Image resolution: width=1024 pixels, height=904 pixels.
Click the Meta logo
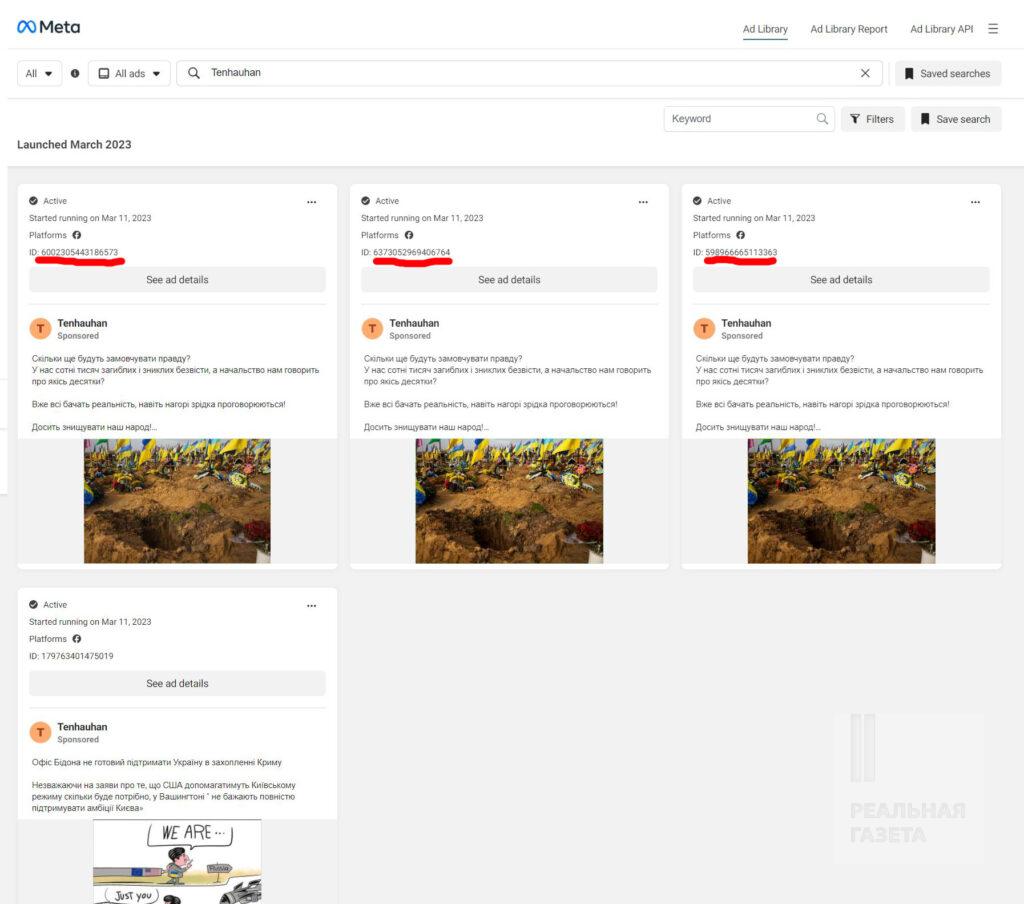[x=48, y=27]
